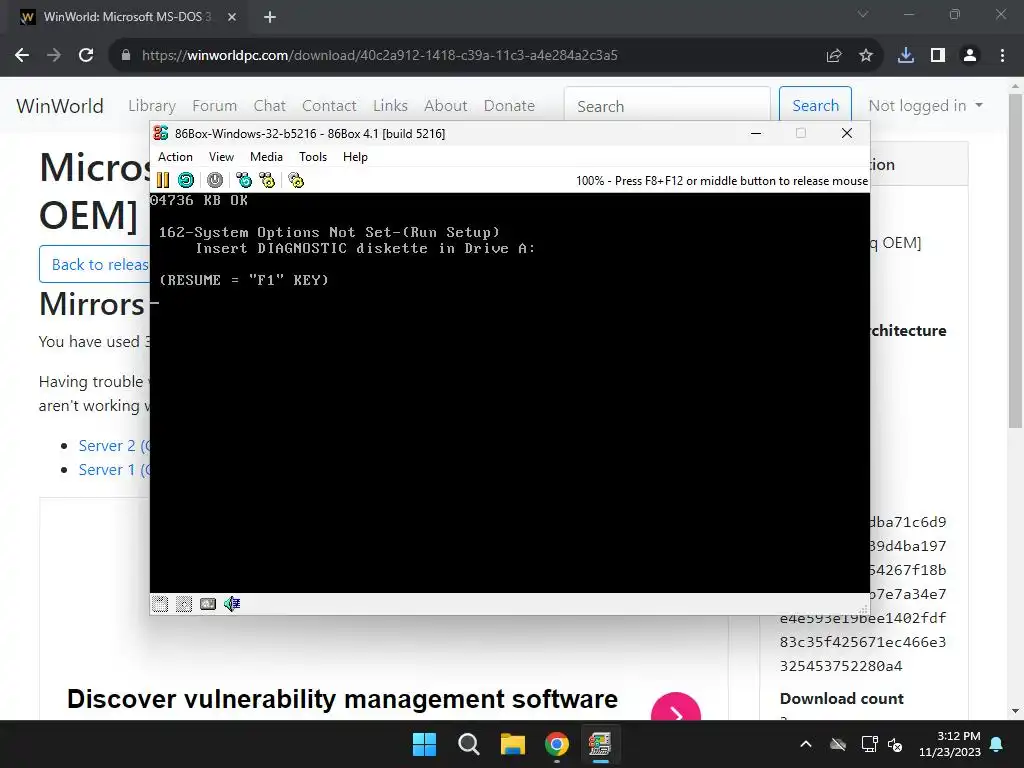Screen dimensions: 1024x768
Task: Click hard disk status bar icon
Action: (208, 604)
